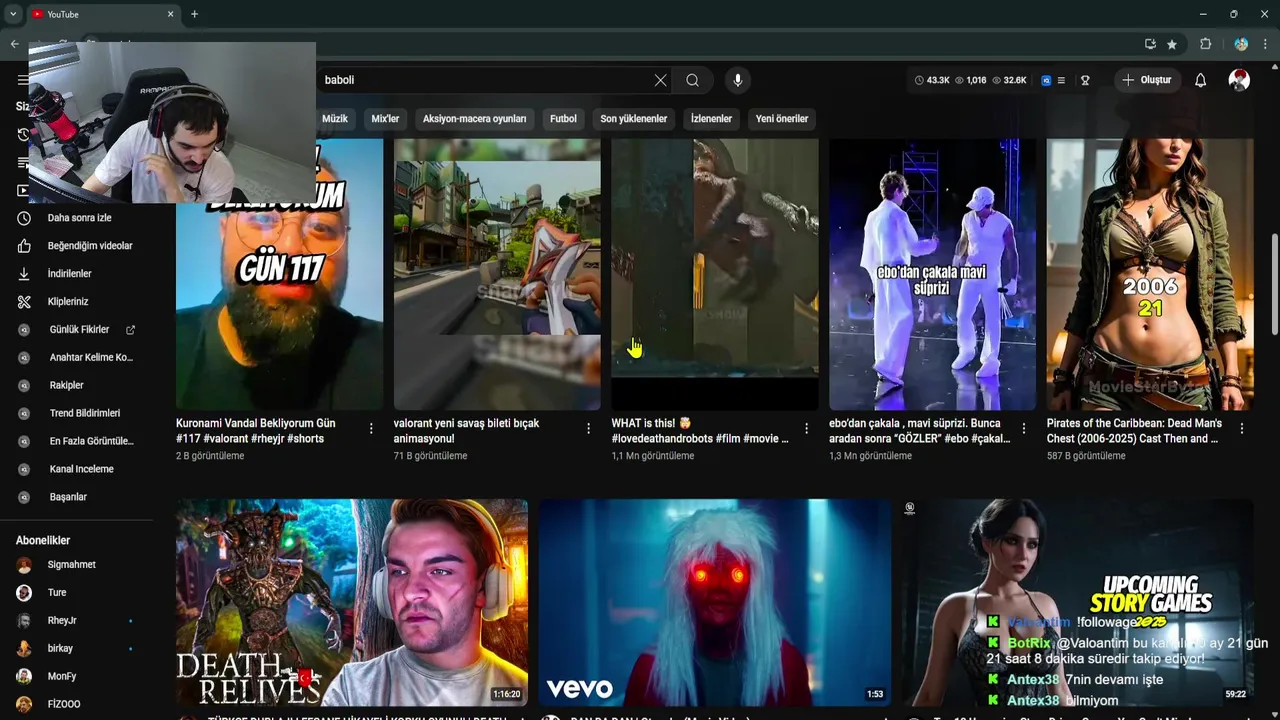Click the 43.3K clock stat
Screen dimensions: 1280x720
pyautogui.click(x=932, y=80)
